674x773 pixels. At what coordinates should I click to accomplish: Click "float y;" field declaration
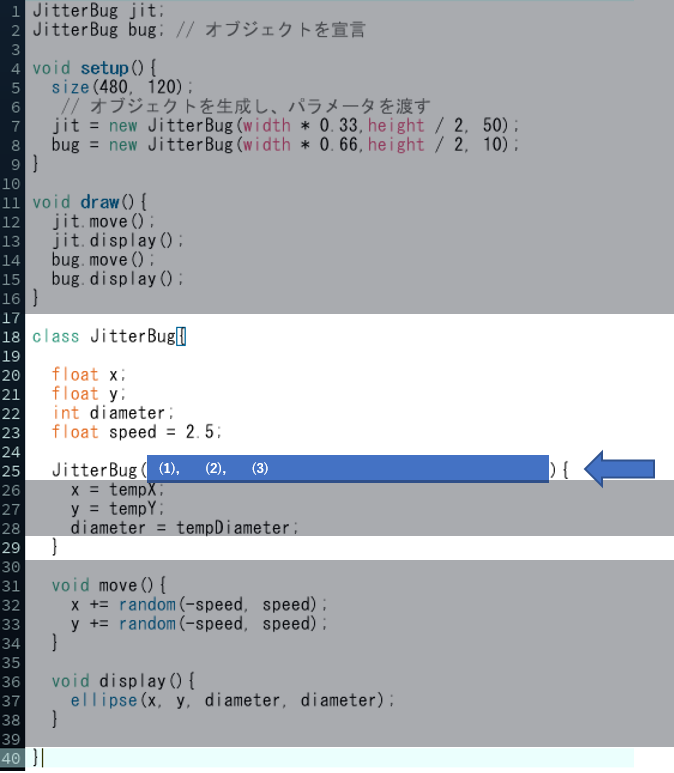click(89, 394)
